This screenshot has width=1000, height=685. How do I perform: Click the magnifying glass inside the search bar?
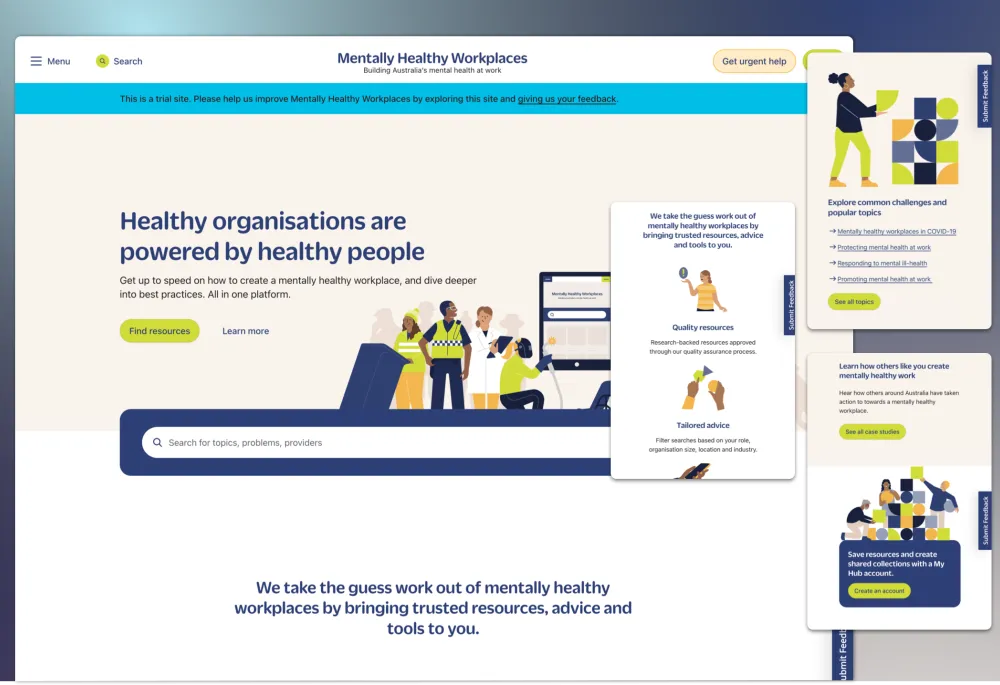(157, 441)
